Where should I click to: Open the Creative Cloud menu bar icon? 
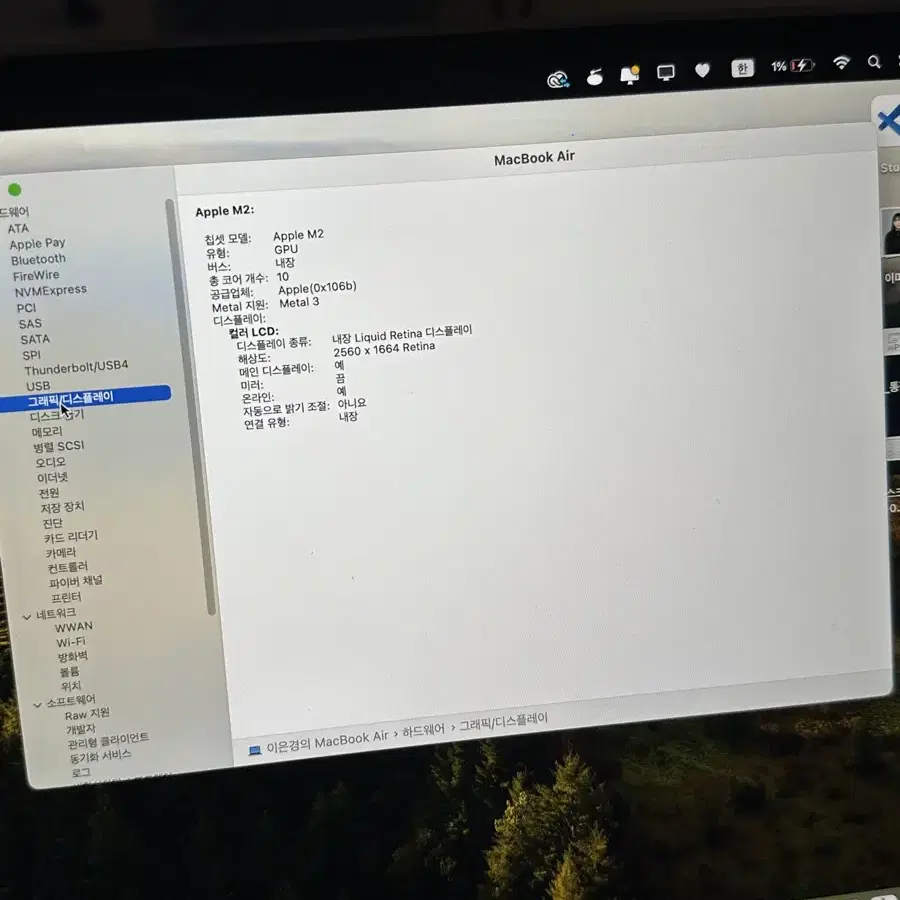click(x=557, y=79)
